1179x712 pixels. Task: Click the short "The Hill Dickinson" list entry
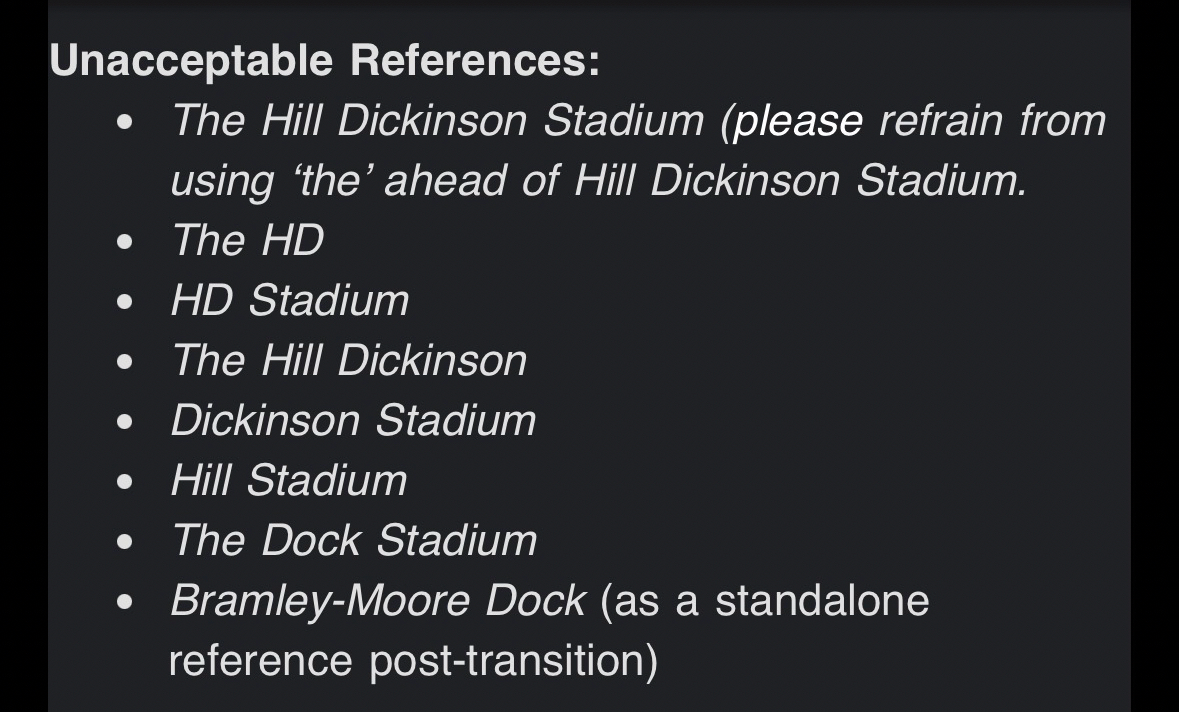coord(348,361)
